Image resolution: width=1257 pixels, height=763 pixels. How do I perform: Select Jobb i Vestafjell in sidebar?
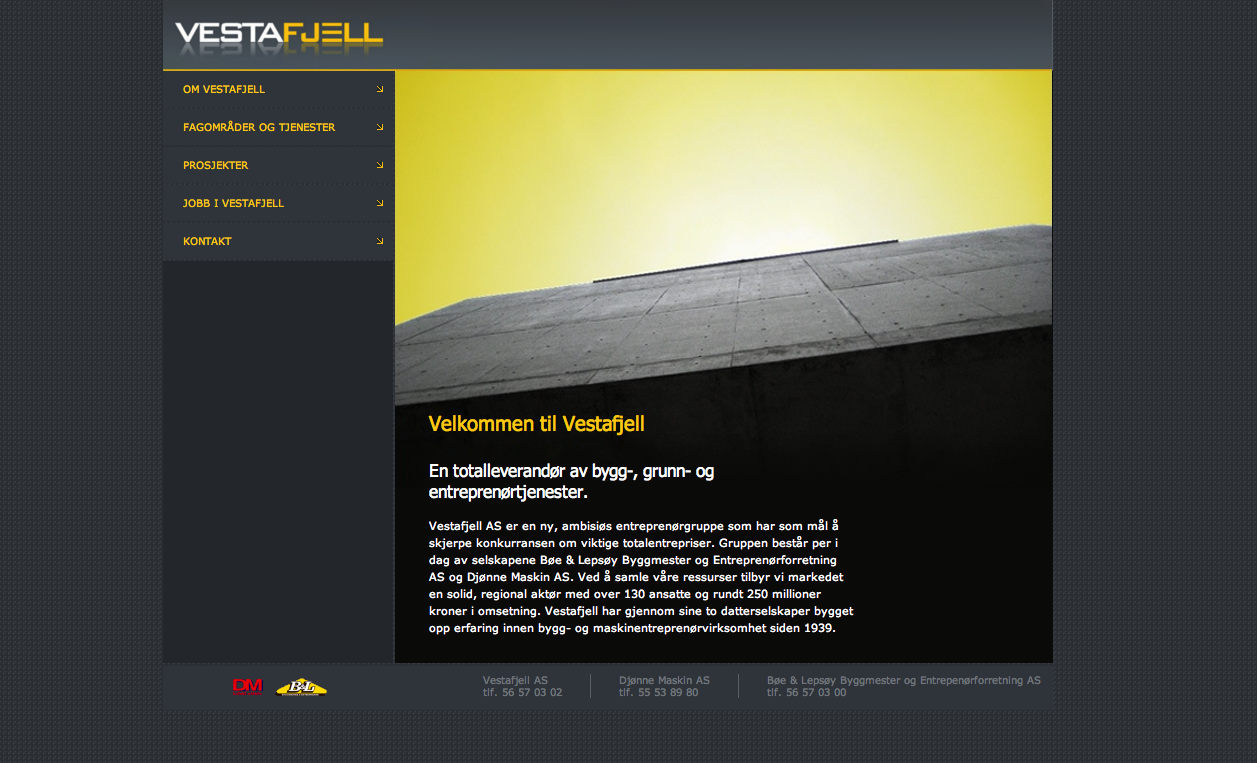pos(233,203)
